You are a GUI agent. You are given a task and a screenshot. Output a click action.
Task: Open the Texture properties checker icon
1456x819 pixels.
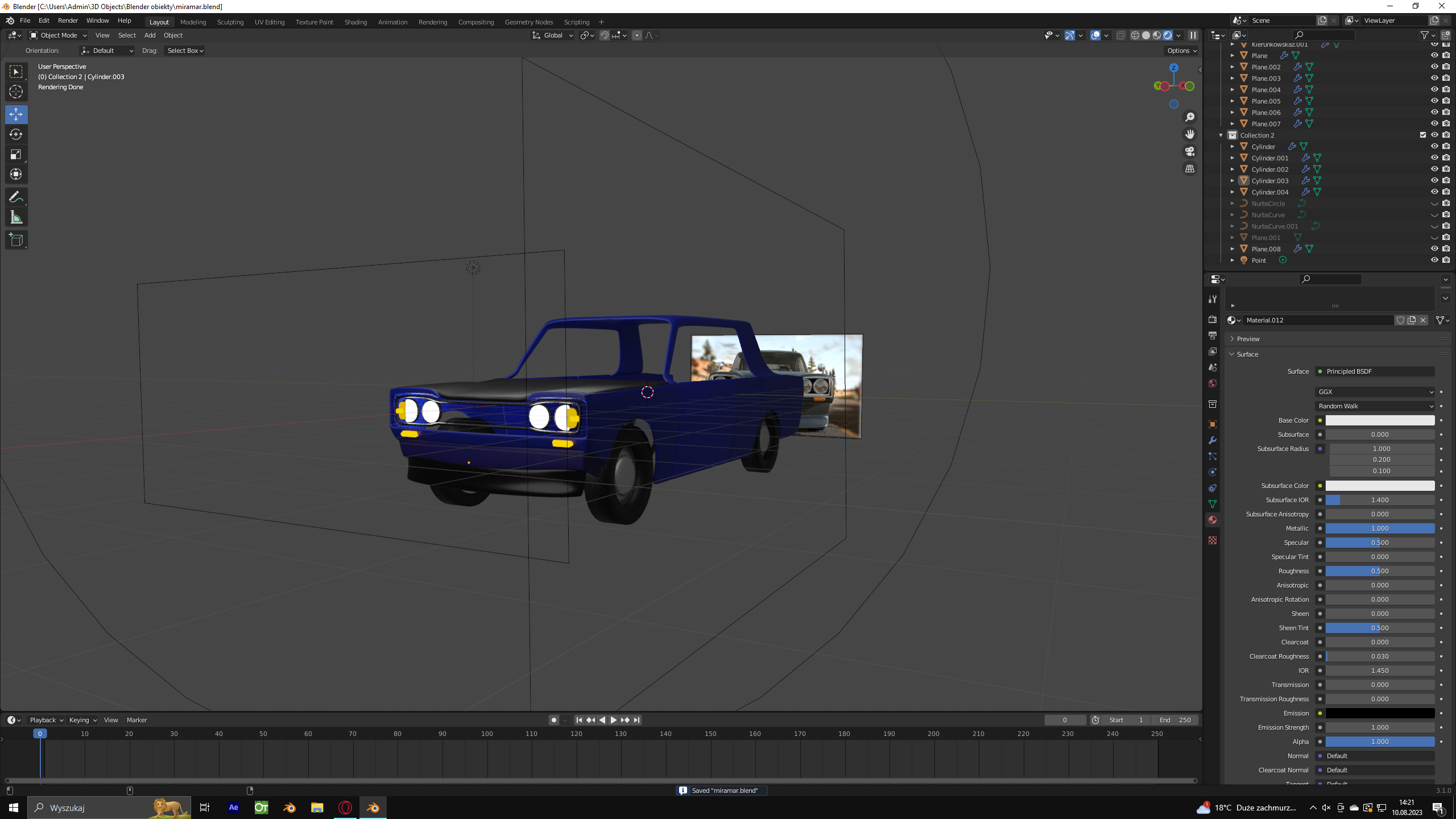coord(1212,540)
